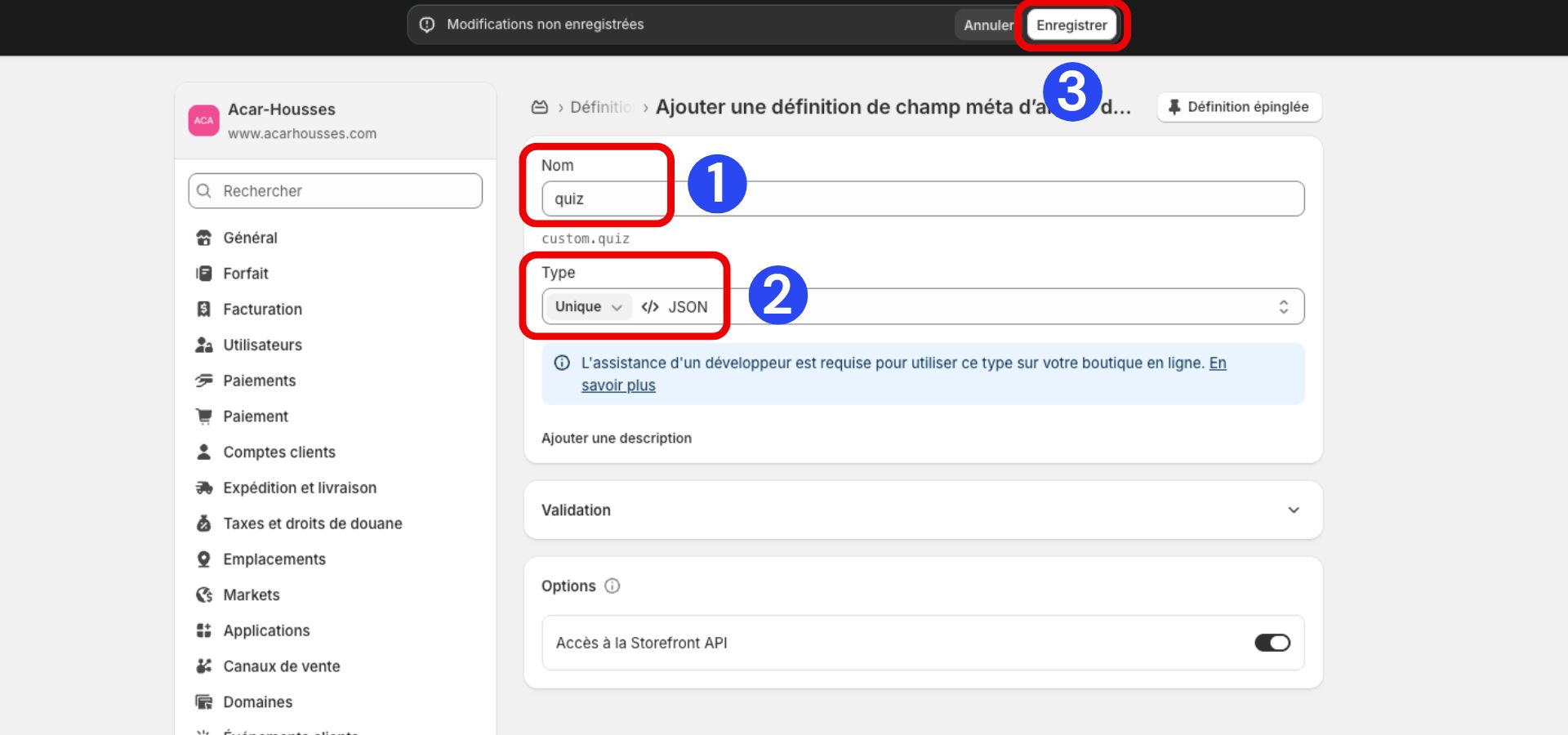Click the Utilisateurs people icon
1568x735 pixels.
204,345
